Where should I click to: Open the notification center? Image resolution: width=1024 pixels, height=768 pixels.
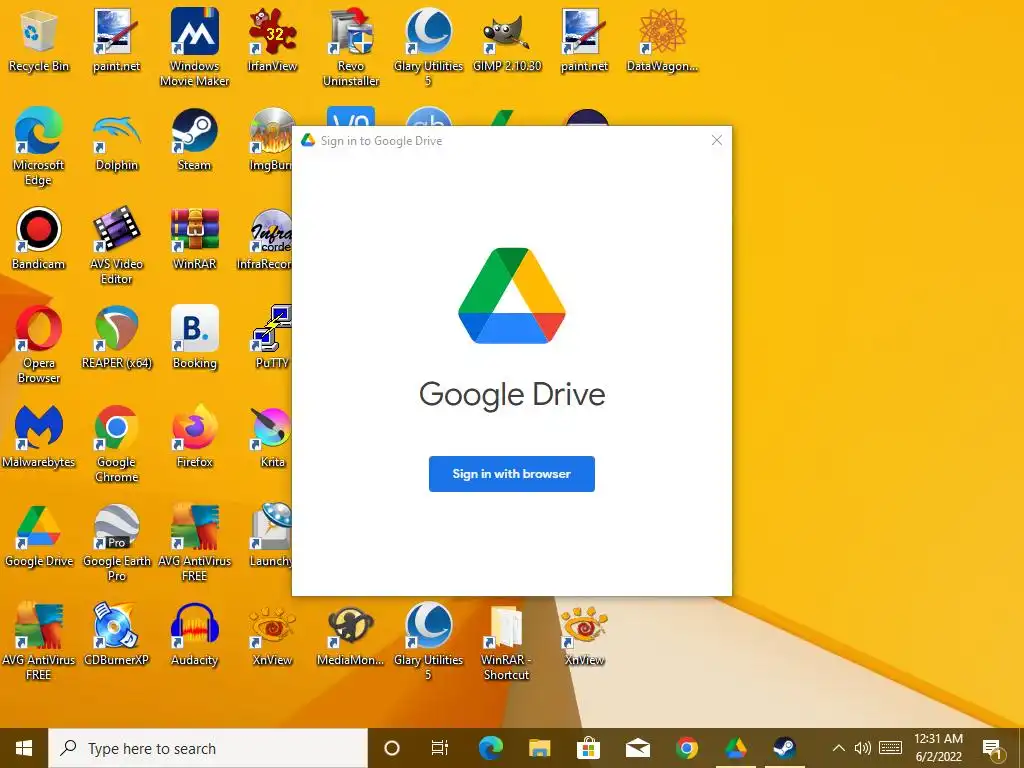tap(992, 749)
